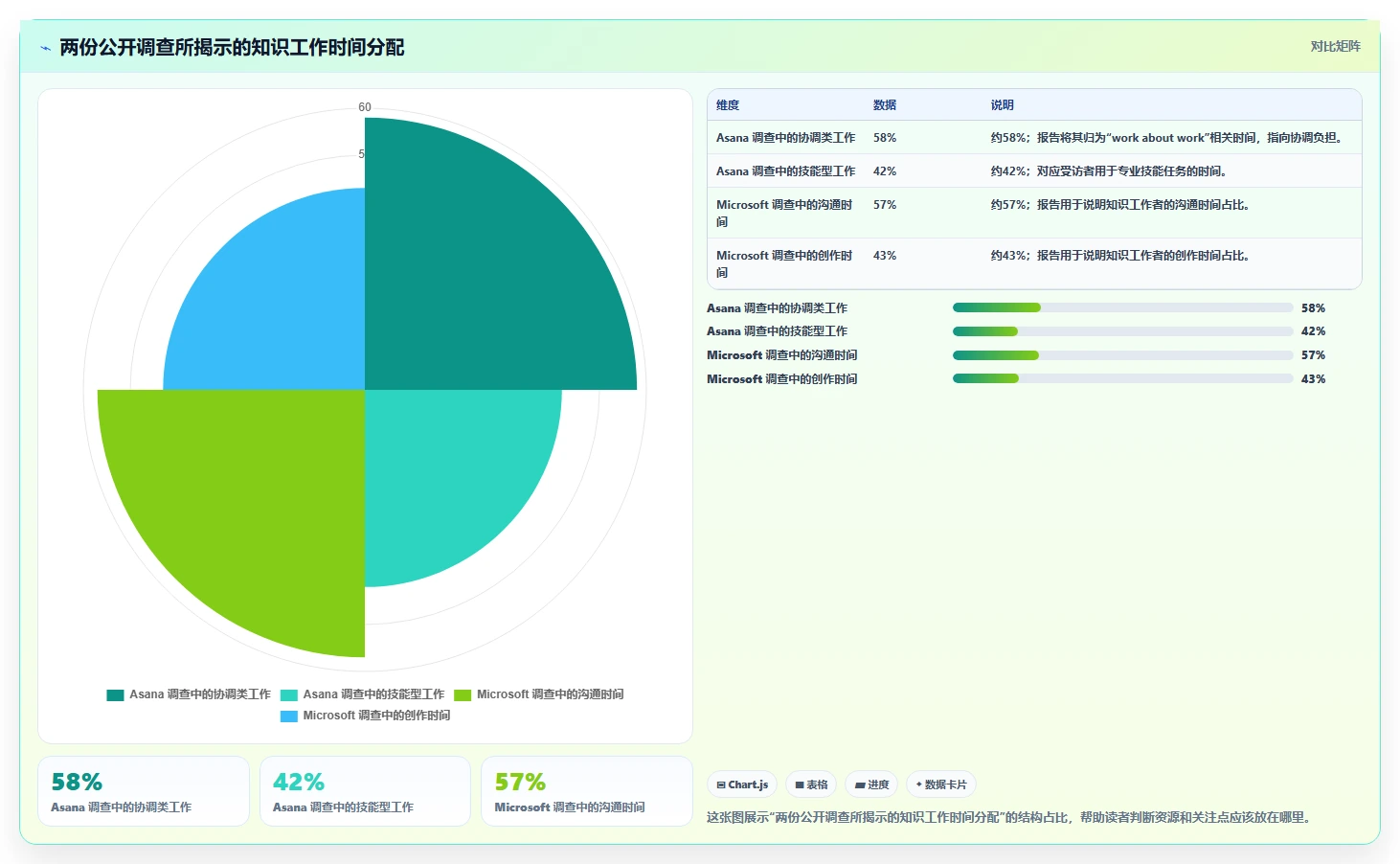This screenshot has width=1400, height=864.
Task: Click description 对应受访者用于专业技能任务的时间
Action: coord(1109,171)
